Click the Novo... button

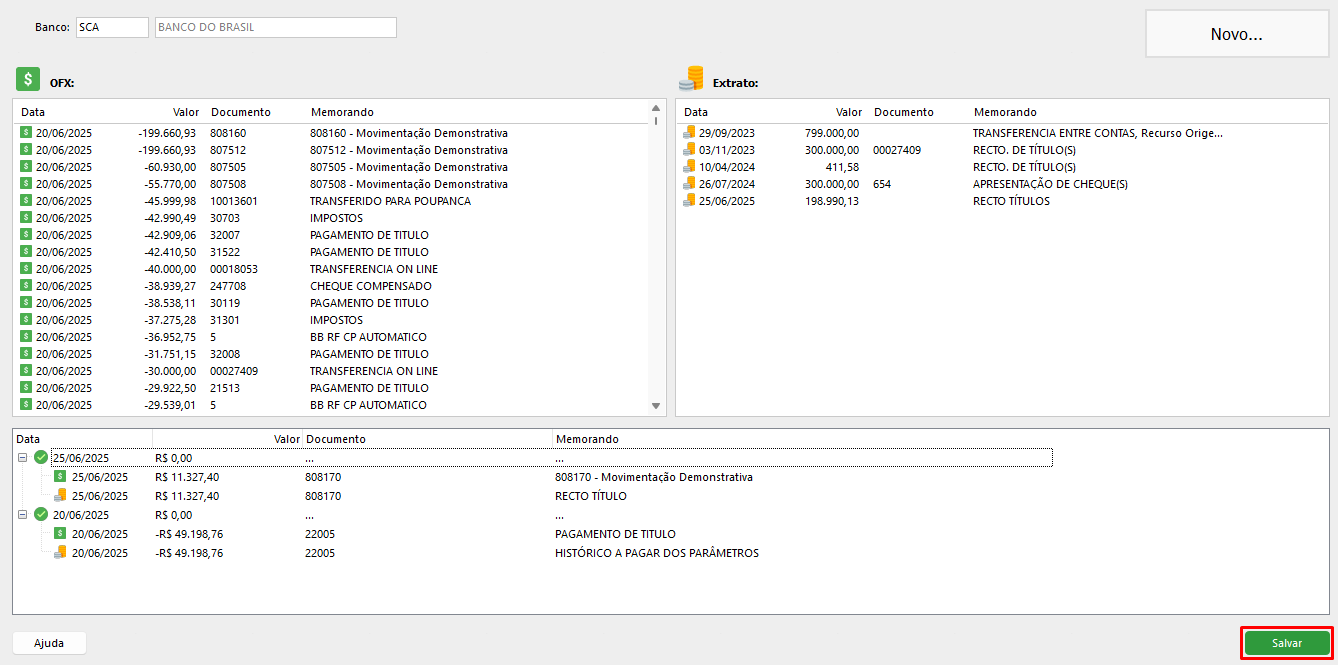pos(1237,34)
